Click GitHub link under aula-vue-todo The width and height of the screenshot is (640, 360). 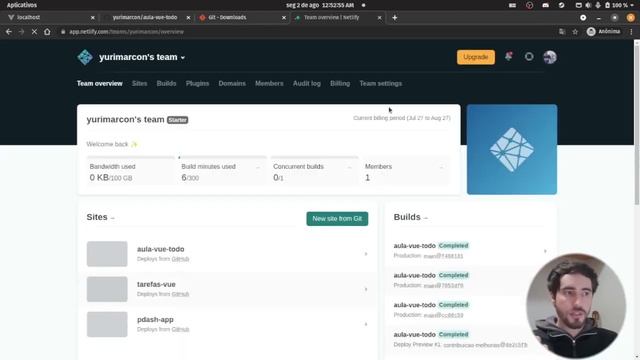[180, 259]
